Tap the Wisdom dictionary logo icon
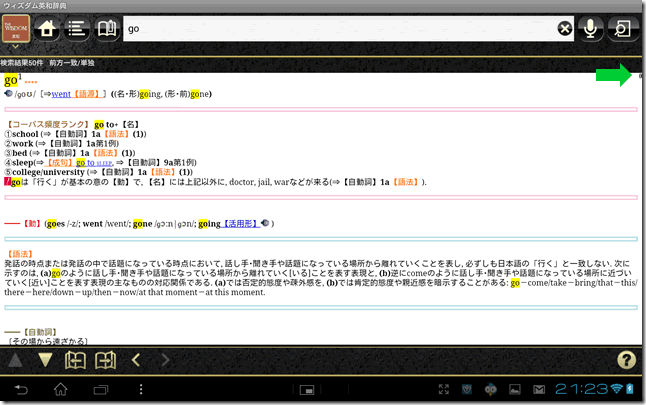 click(17, 28)
